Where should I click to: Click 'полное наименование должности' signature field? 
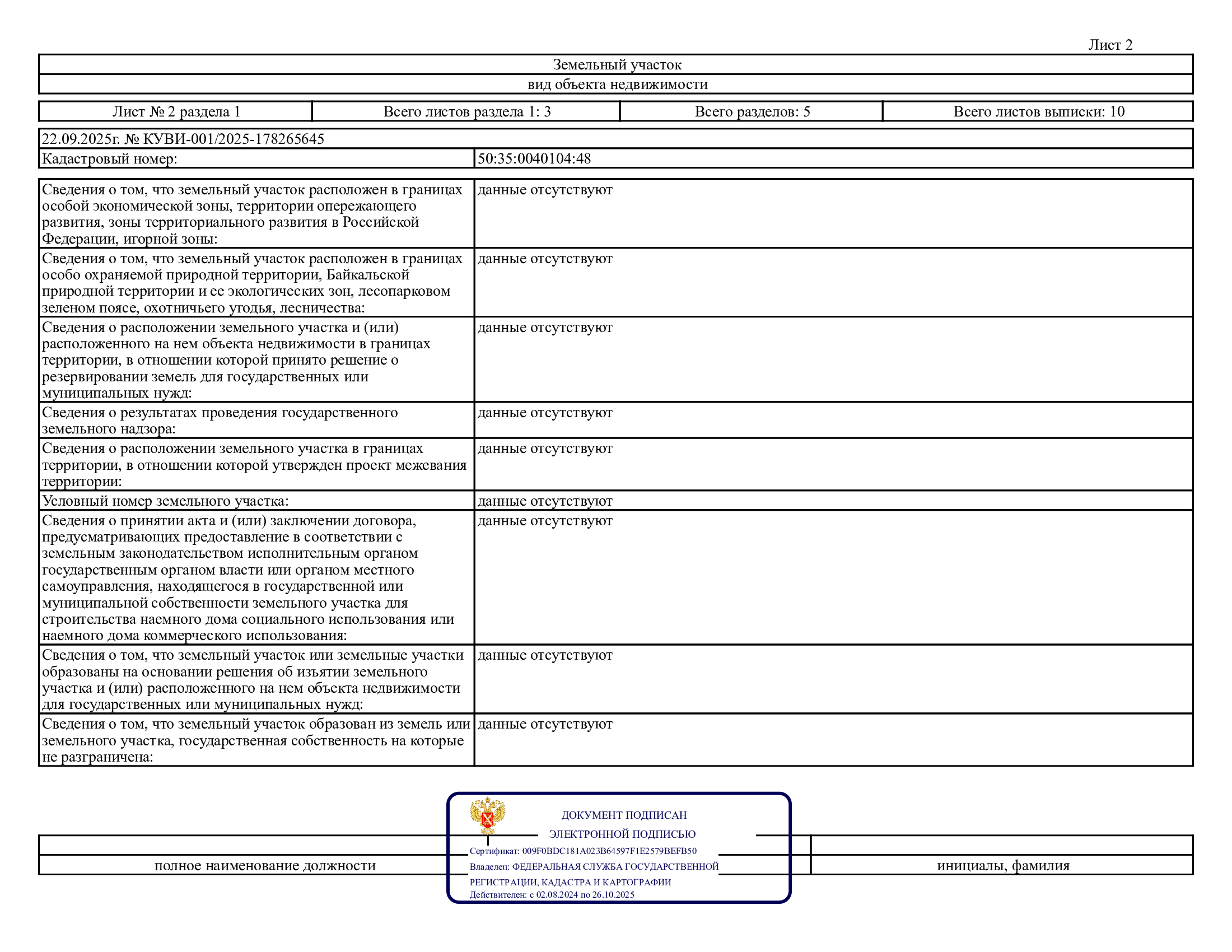click(264, 866)
